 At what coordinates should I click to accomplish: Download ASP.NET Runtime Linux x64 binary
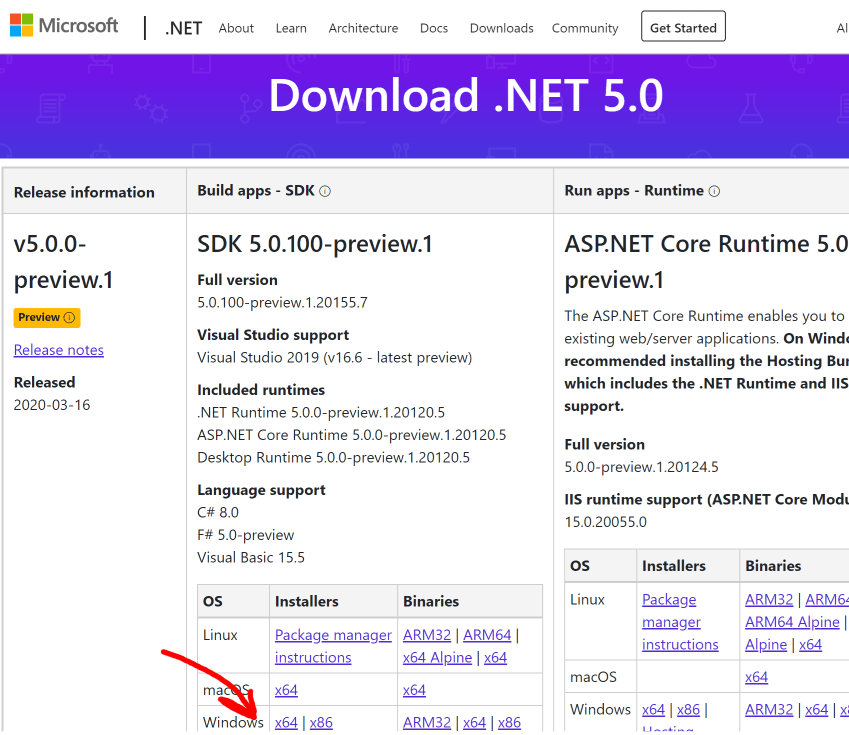pos(810,645)
